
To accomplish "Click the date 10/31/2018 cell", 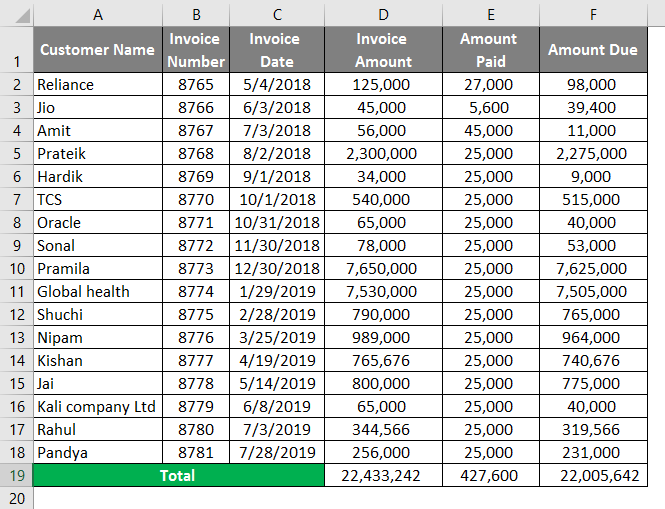I will 277,223.
